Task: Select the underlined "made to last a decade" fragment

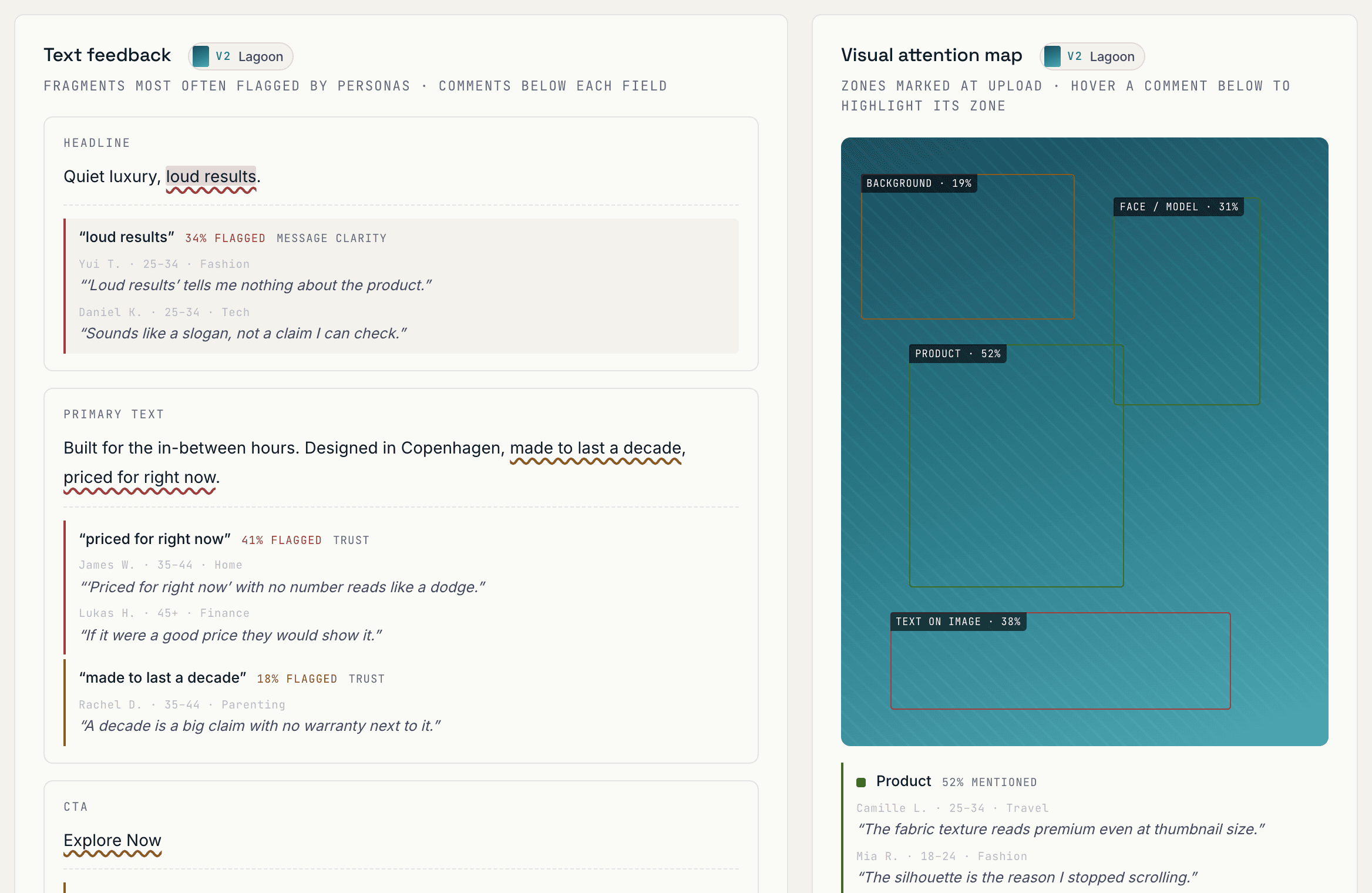Action: (596, 448)
